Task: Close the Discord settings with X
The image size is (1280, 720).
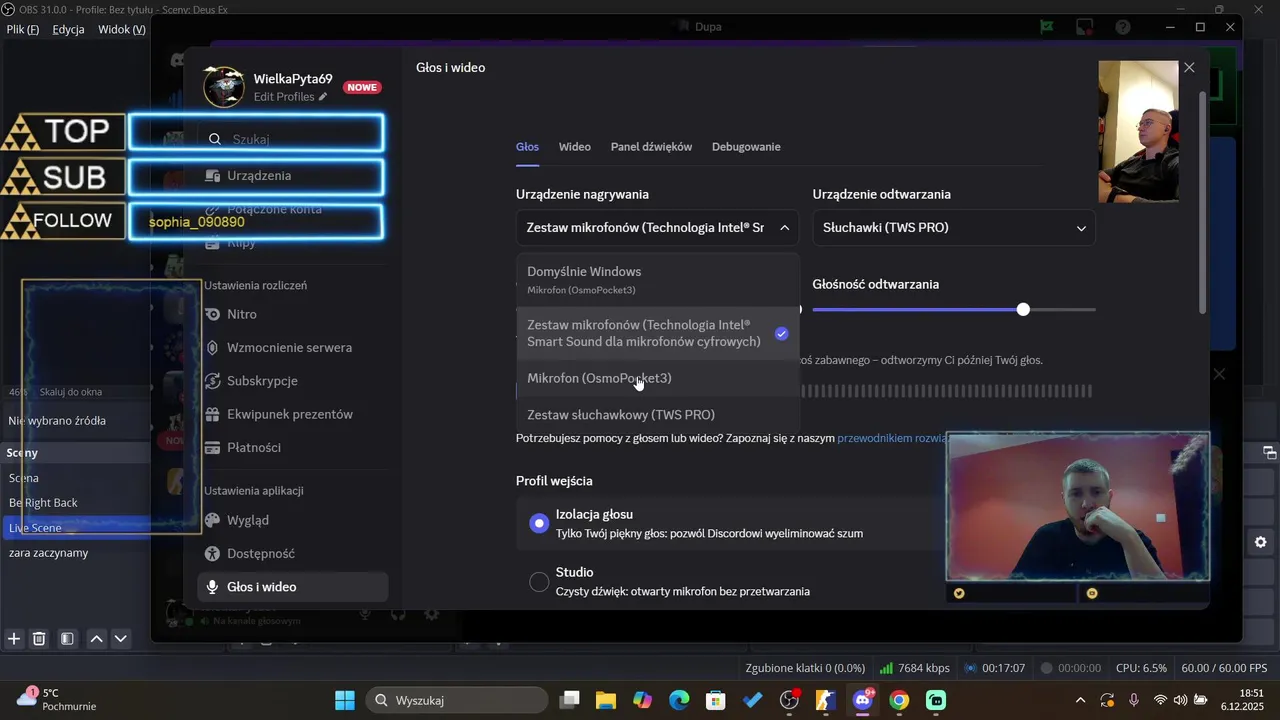Action: tap(1189, 68)
